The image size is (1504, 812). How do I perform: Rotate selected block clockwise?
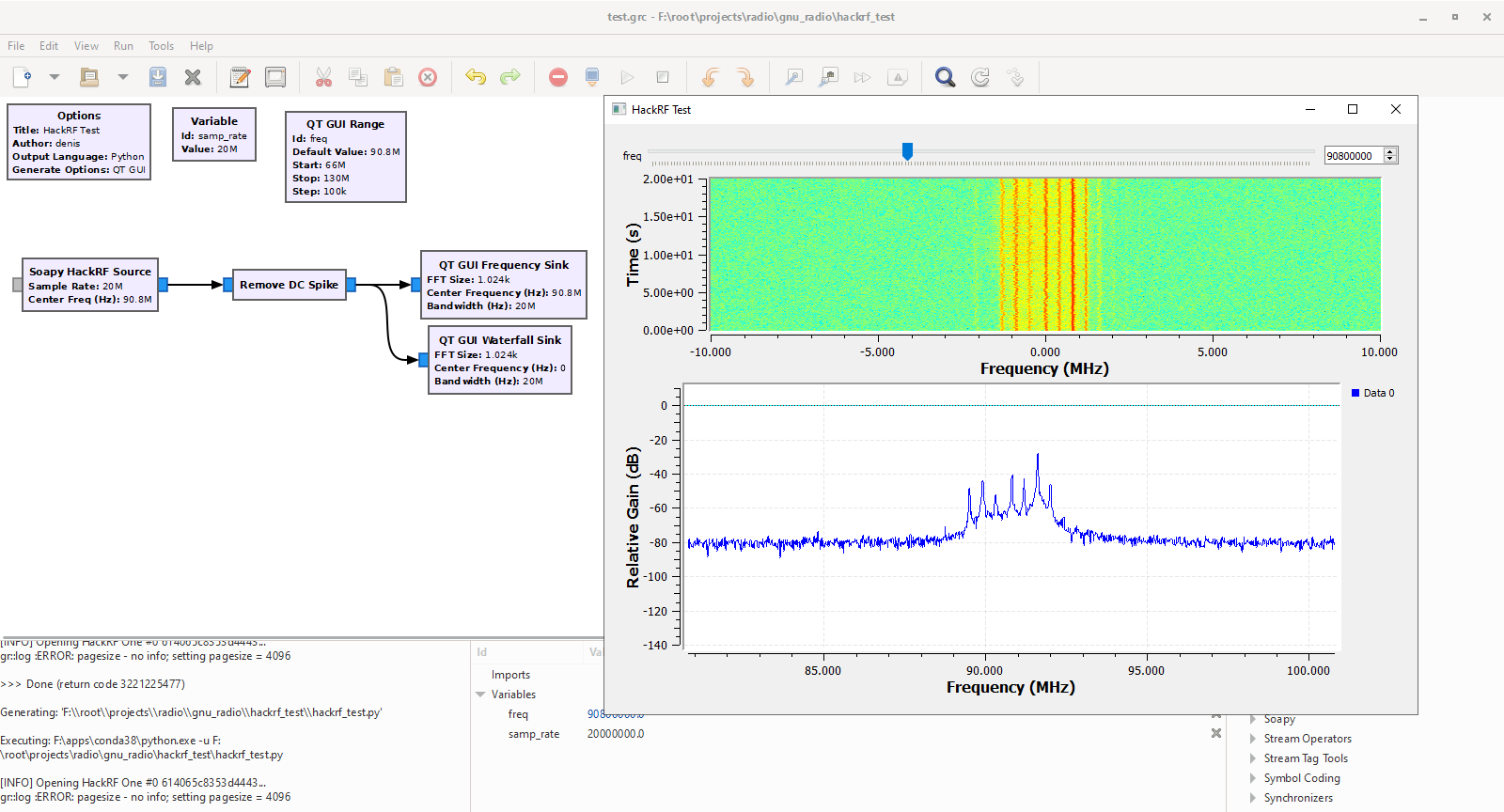[x=745, y=77]
